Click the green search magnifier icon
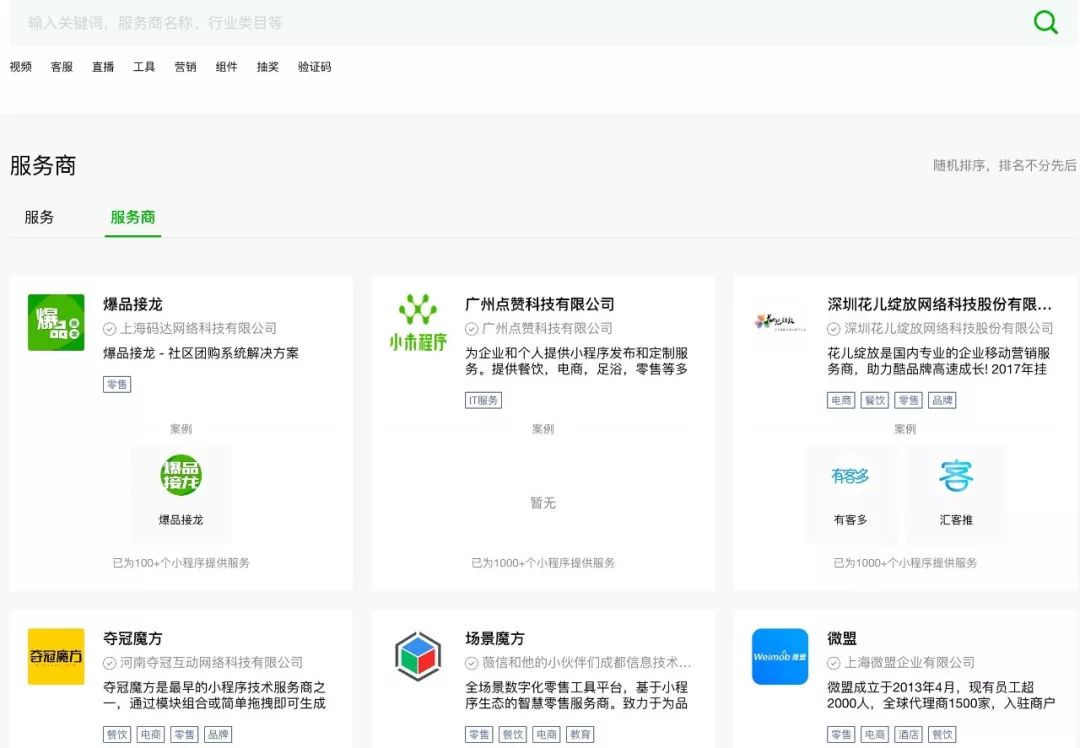The height and width of the screenshot is (748, 1080). [1045, 22]
